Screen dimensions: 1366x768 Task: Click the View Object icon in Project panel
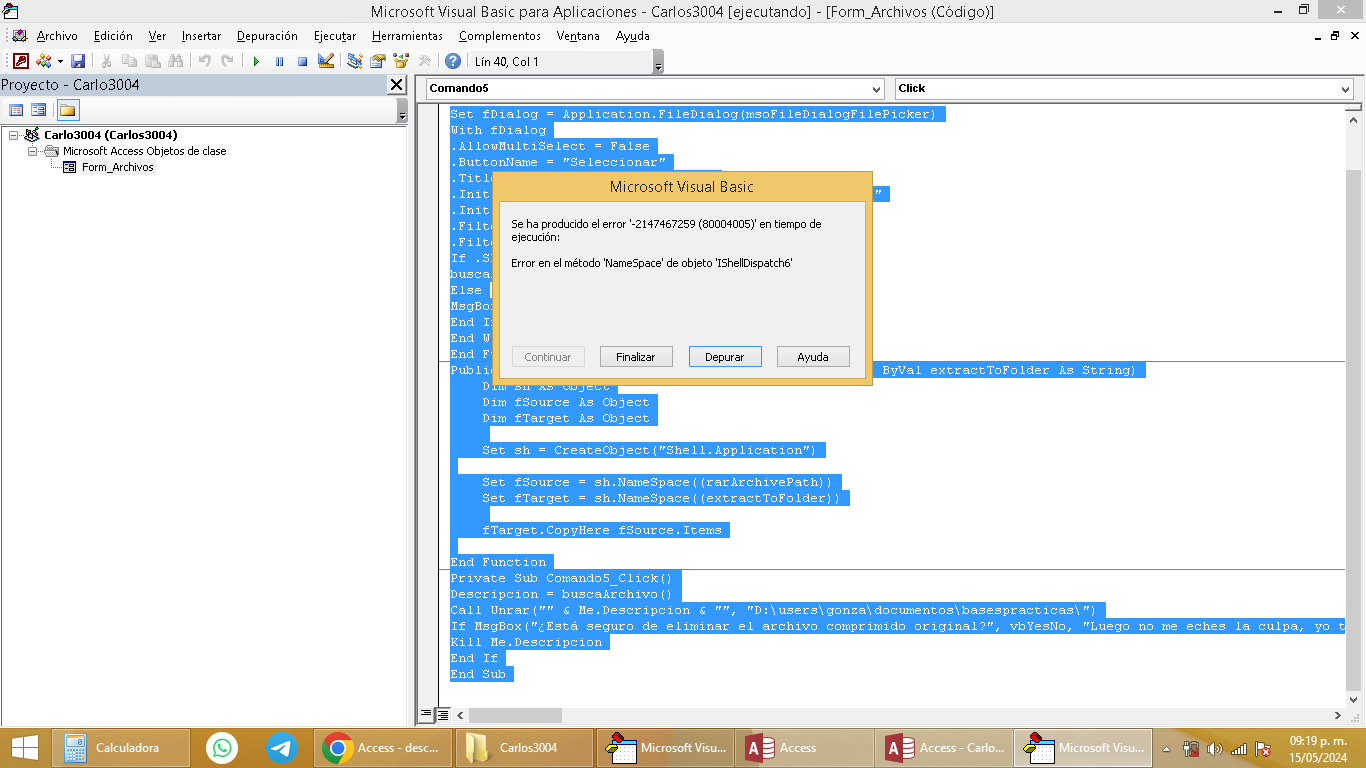point(39,110)
